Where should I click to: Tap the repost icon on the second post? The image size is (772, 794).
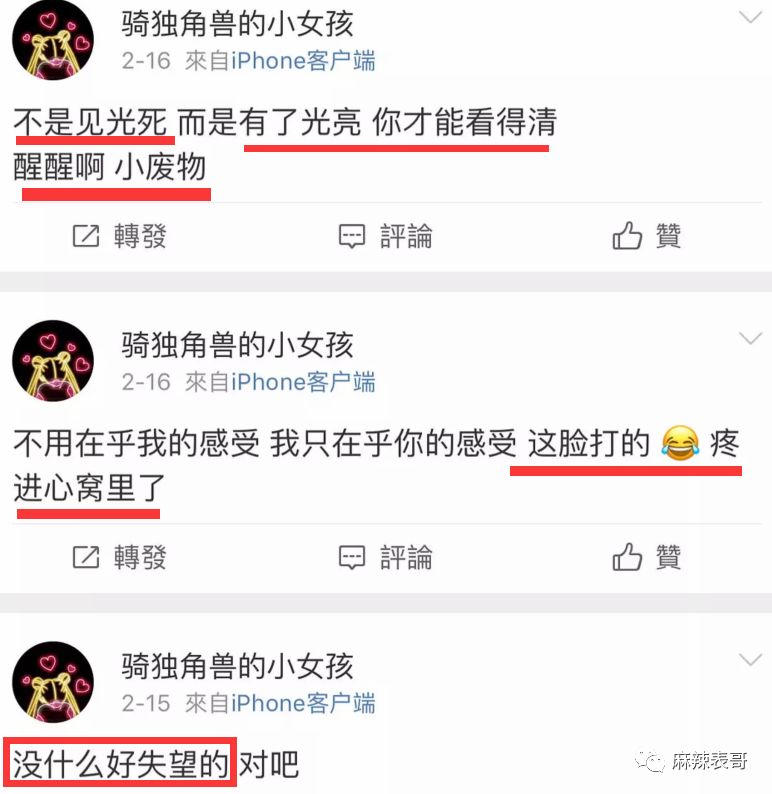click(x=86, y=557)
